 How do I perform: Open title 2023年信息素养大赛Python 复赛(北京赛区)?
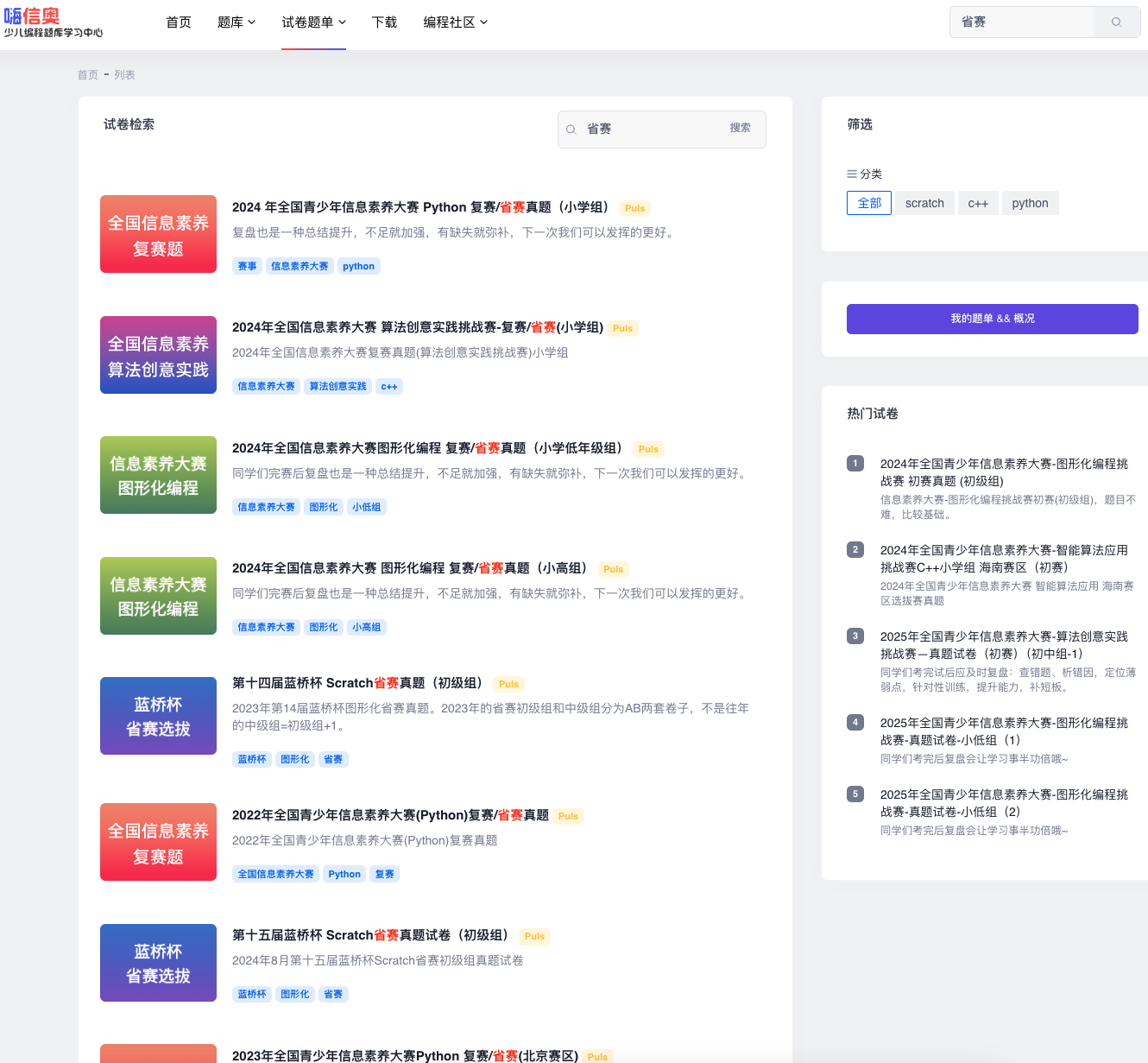tap(405, 1055)
